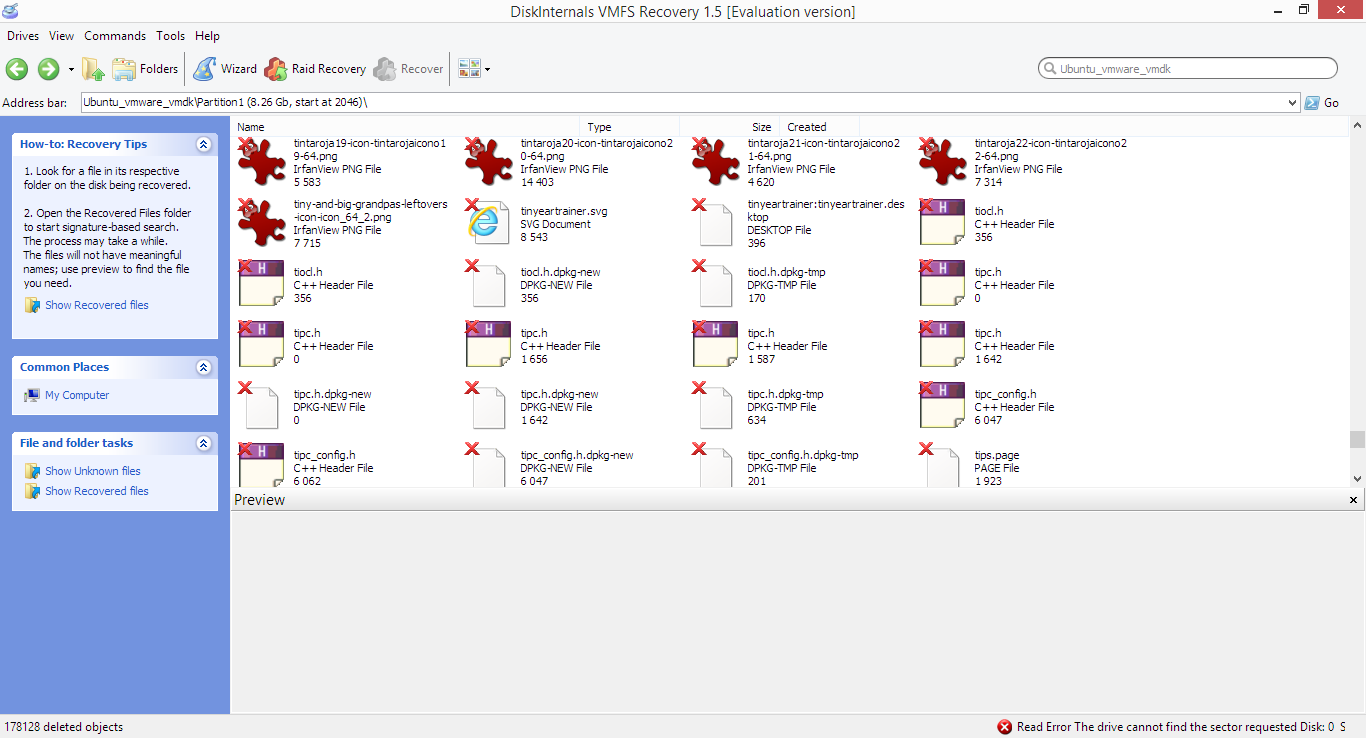1366x738 pixels.
Task: Expand the Address bar dropdown arrow
Action: pyautogui.click(x=1294, y=103)
